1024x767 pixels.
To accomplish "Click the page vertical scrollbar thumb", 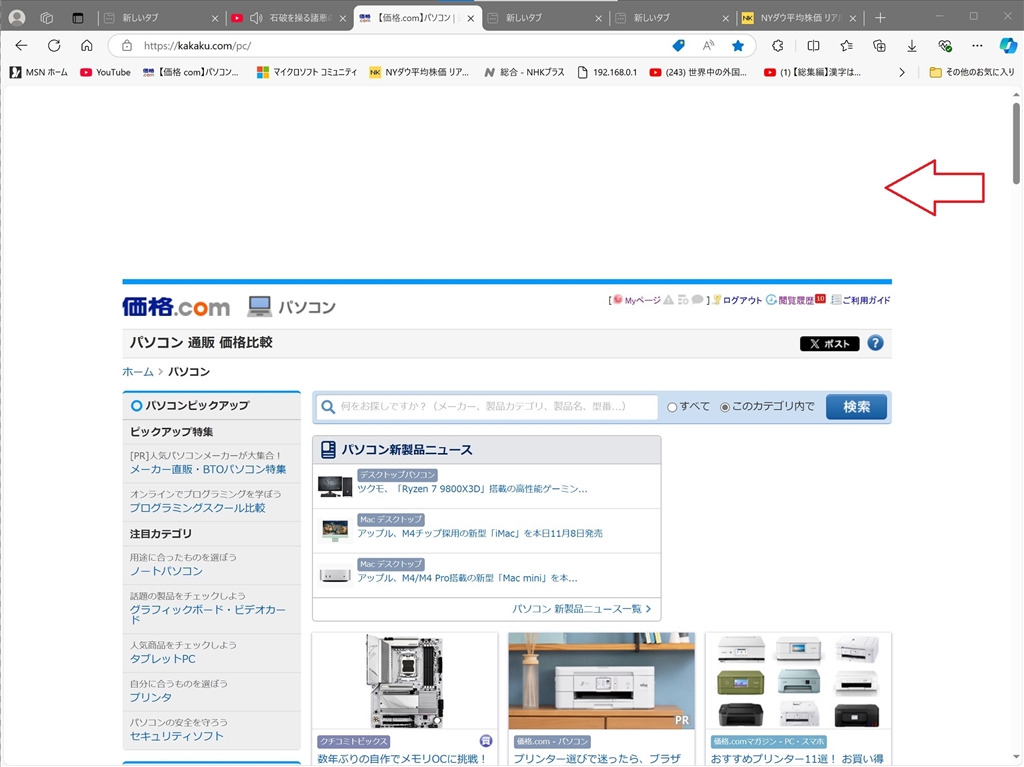I will point(1016,143).
